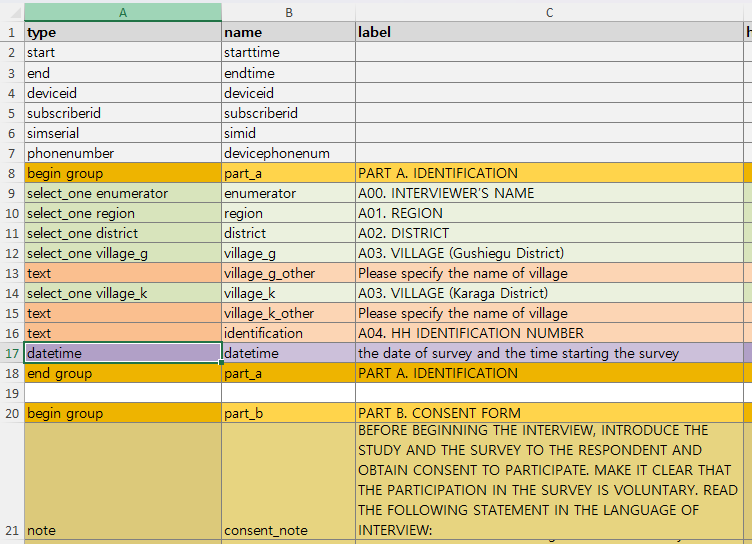The width and height of the screenshot is (752, 544).
Task: Select 'deviceid' cell in column A
Action: (x=123, y=93)
